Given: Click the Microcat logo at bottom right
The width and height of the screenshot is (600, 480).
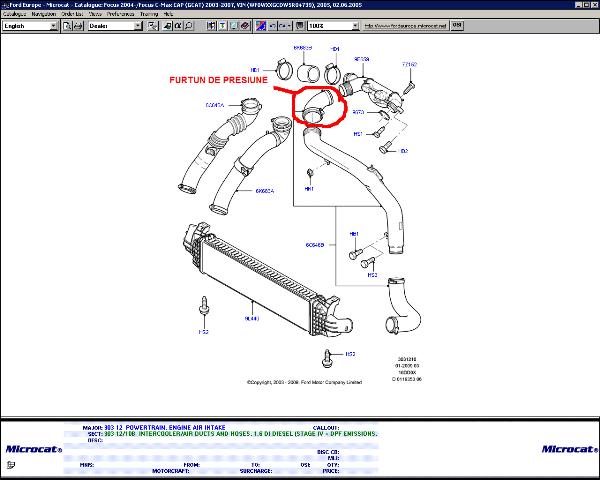Looking at the screenshot, I should coord(566,449).
